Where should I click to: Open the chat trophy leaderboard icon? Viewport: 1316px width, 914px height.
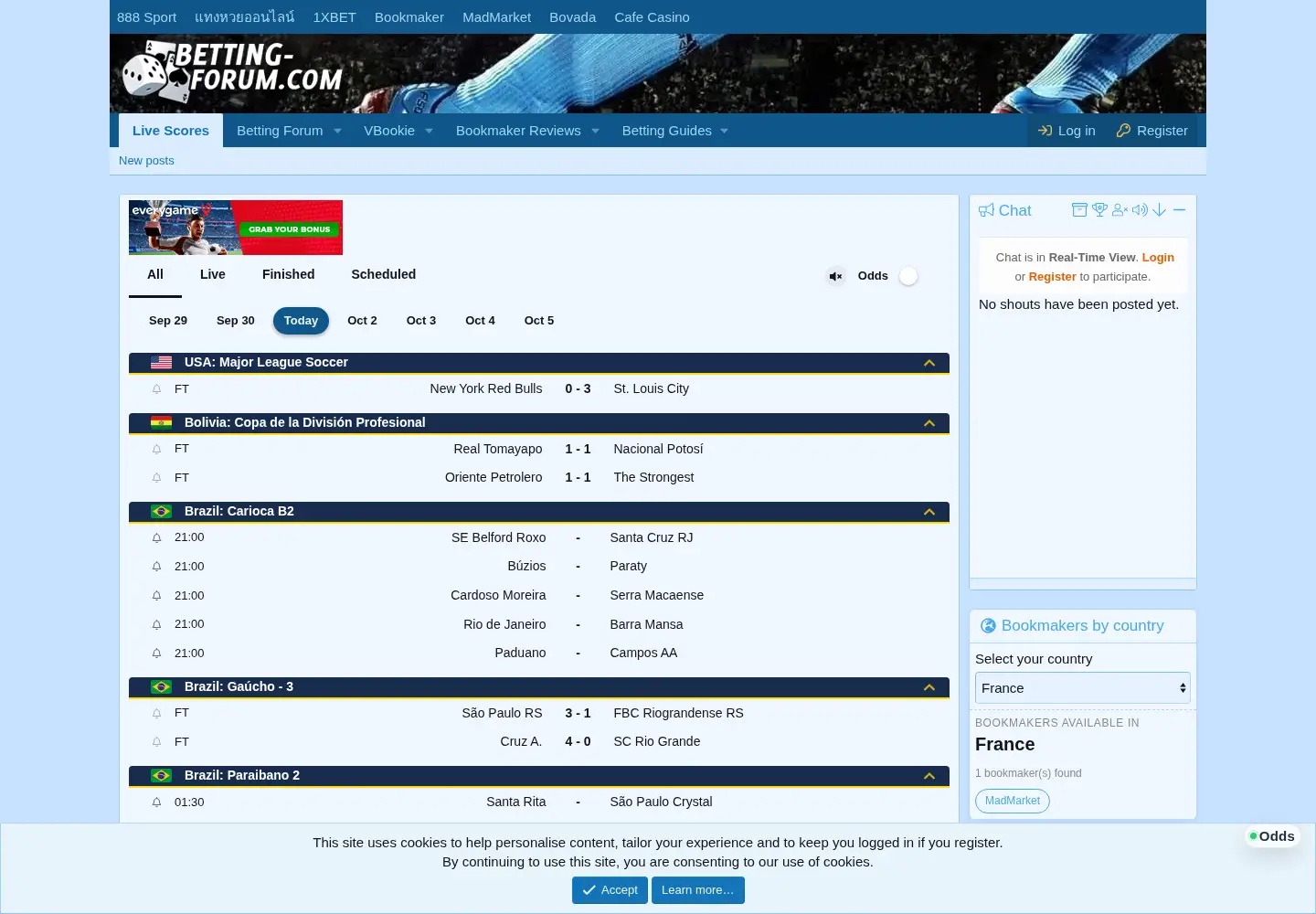(1099, 210)
